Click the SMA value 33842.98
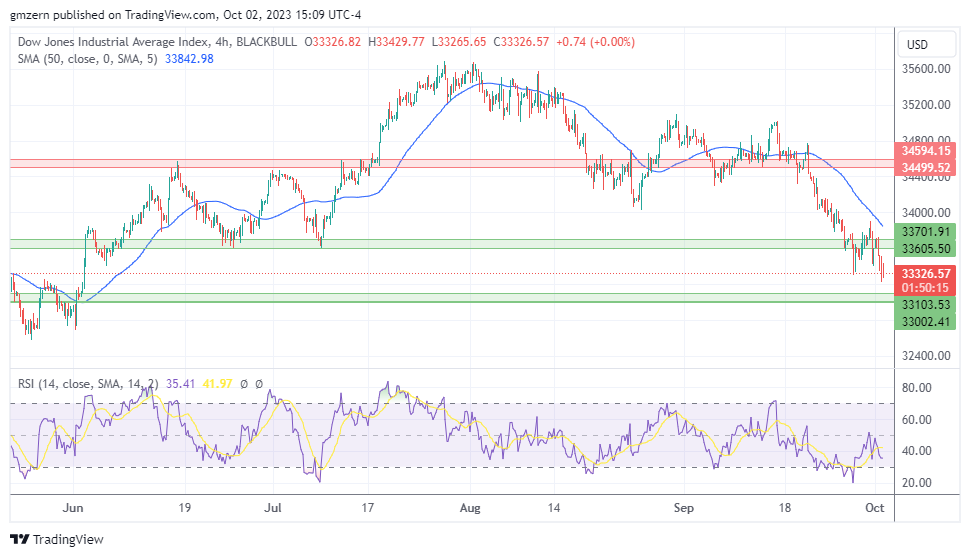Screen dimensions: 970x557 point(189,59)
